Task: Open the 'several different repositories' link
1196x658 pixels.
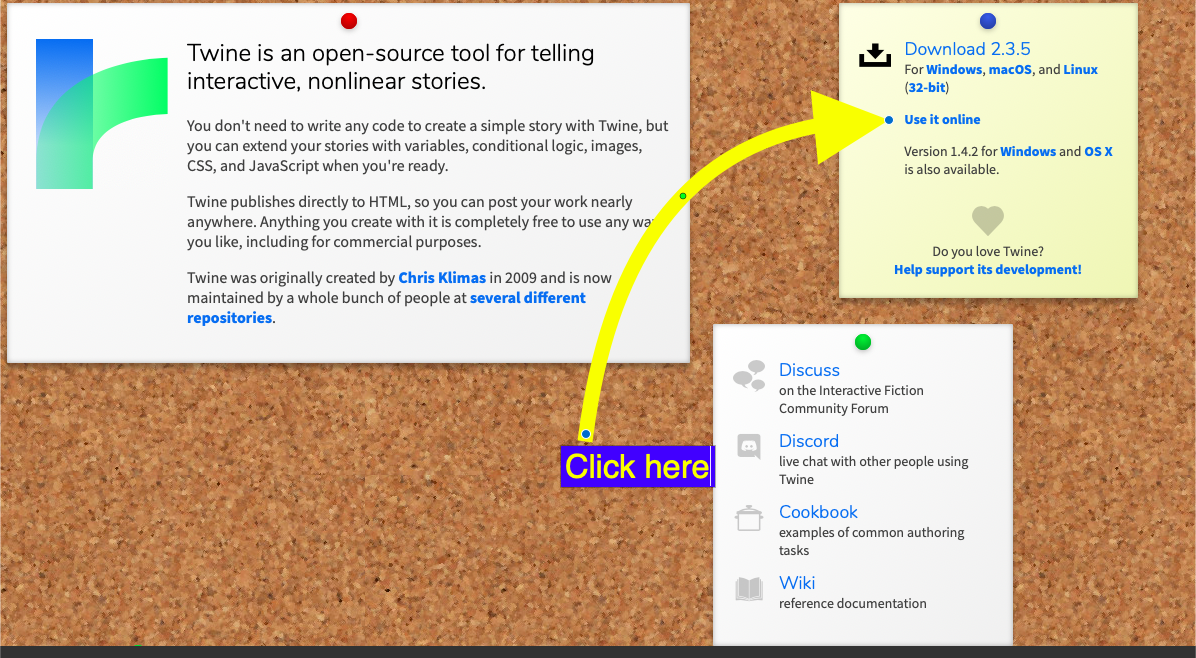Action: coord(386,308)
